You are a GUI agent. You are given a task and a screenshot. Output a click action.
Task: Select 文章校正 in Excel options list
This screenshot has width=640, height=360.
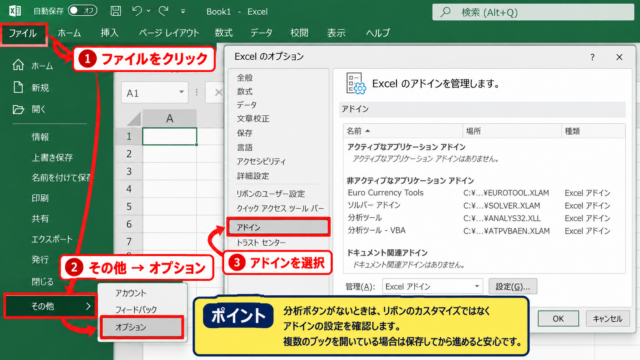tap(253, 119)
